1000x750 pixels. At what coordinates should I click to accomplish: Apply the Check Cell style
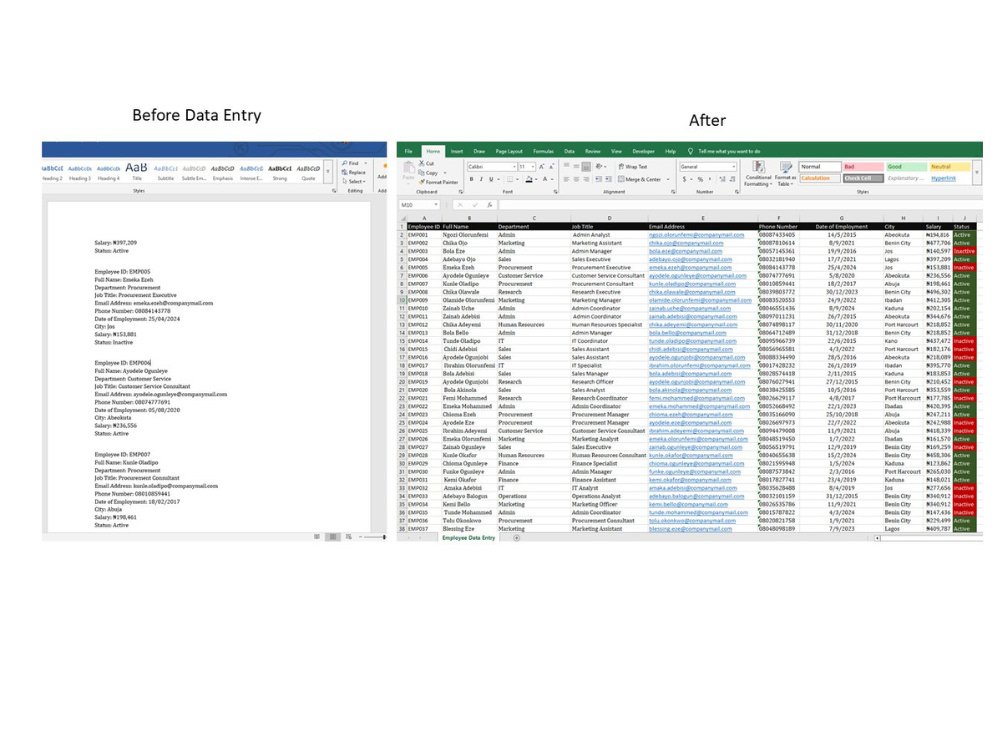(x=863, y=178)
